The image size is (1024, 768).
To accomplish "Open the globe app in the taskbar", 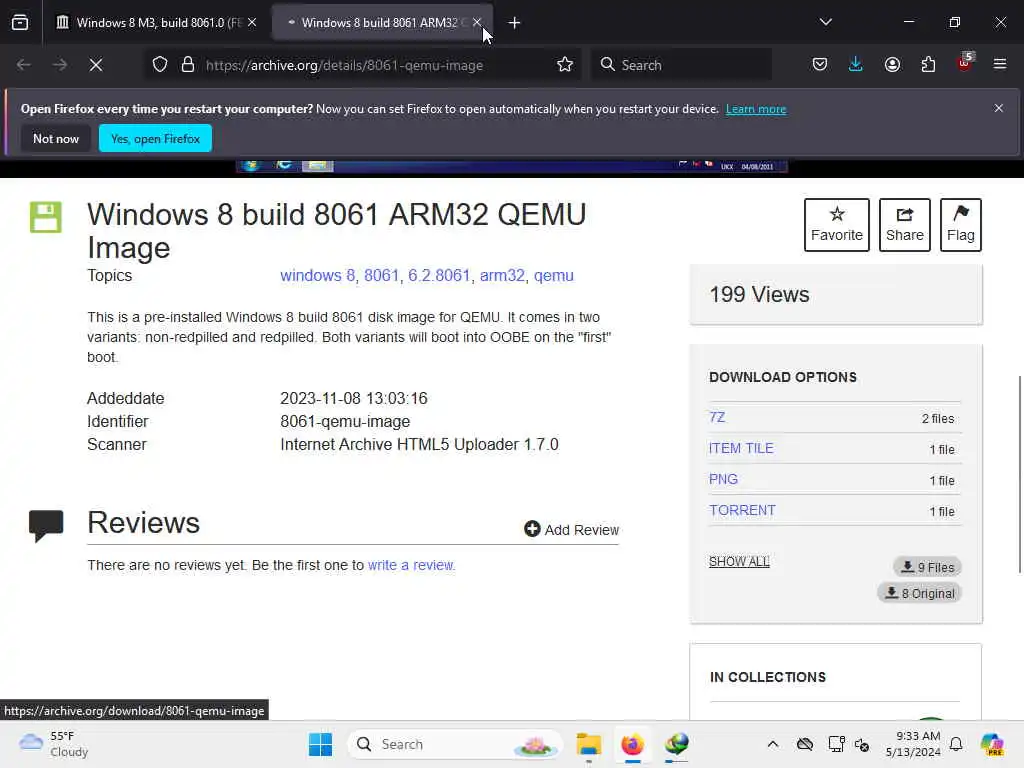I will pos(677,744).
